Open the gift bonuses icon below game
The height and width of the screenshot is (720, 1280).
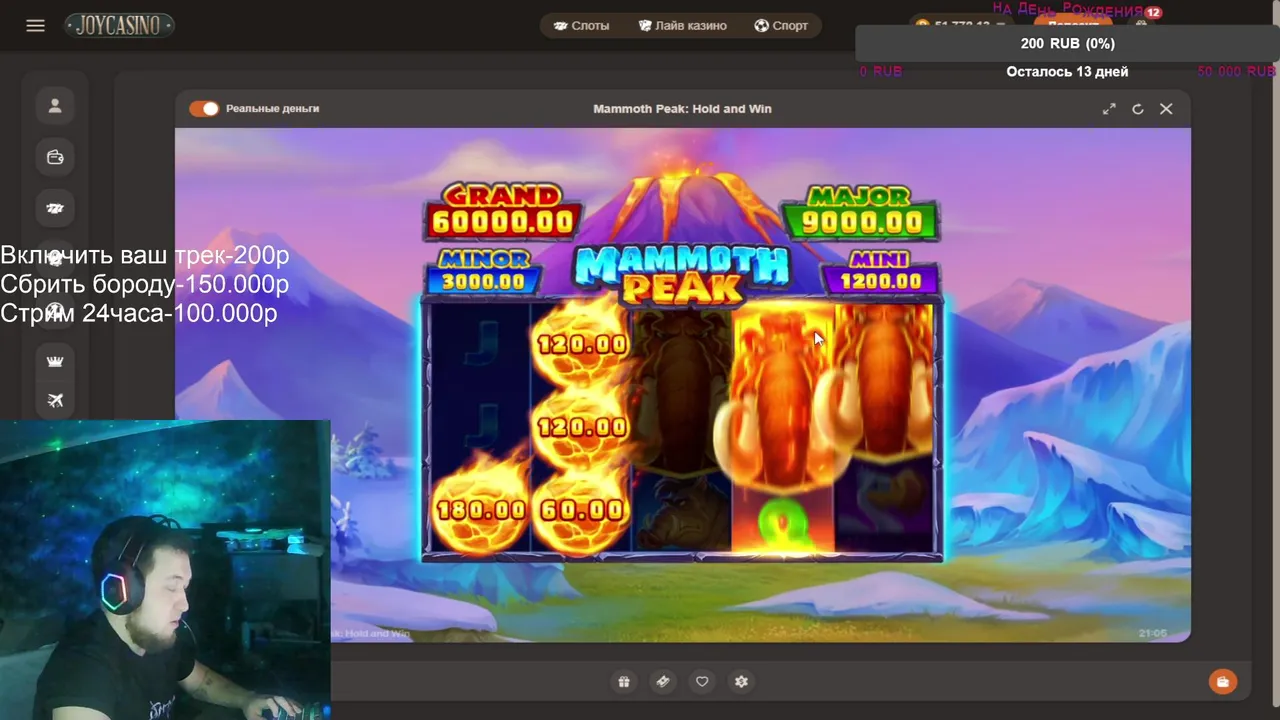(x=624, y=682)
